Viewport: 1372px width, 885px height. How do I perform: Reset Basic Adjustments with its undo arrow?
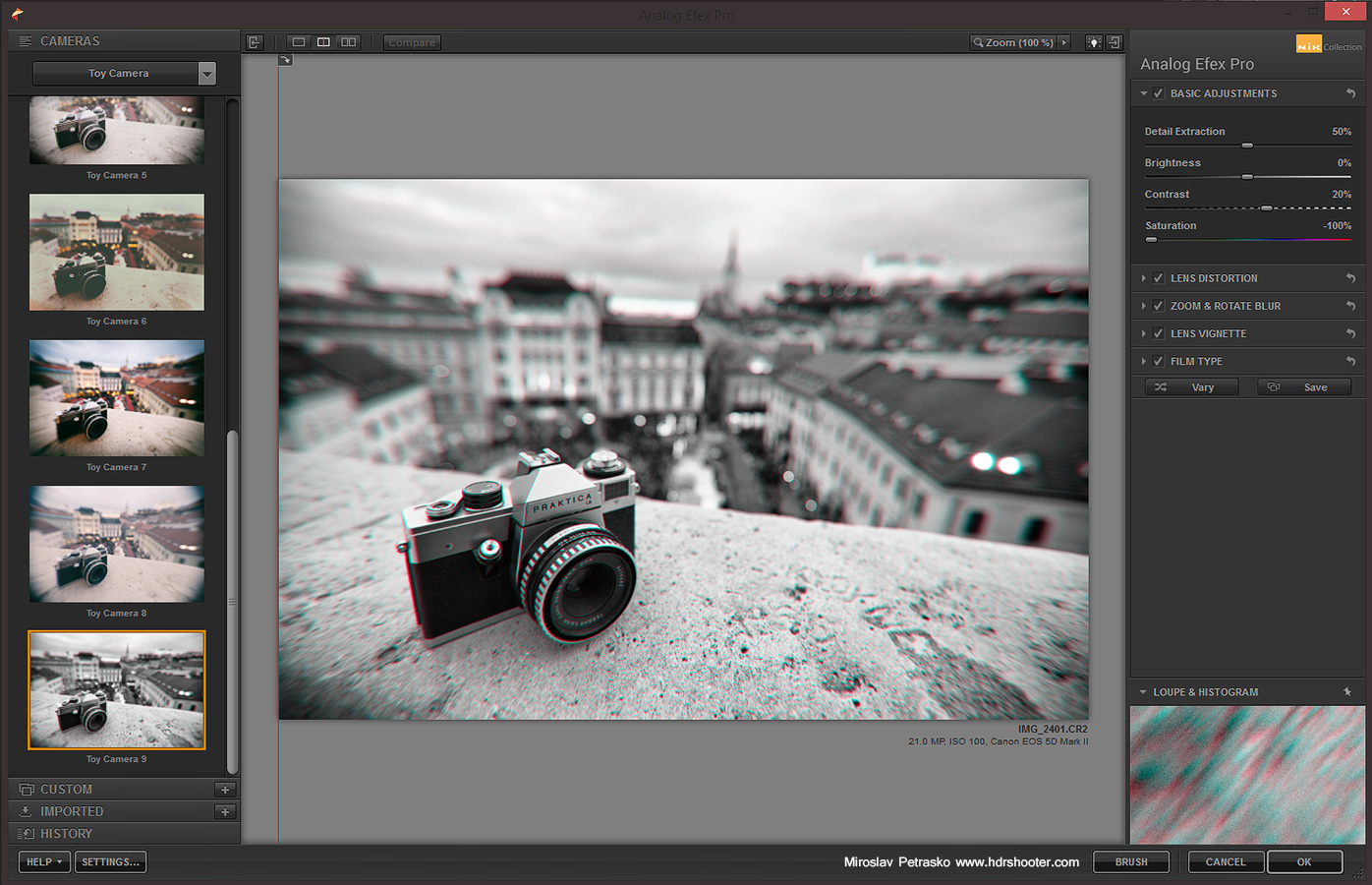point(1350,93)
